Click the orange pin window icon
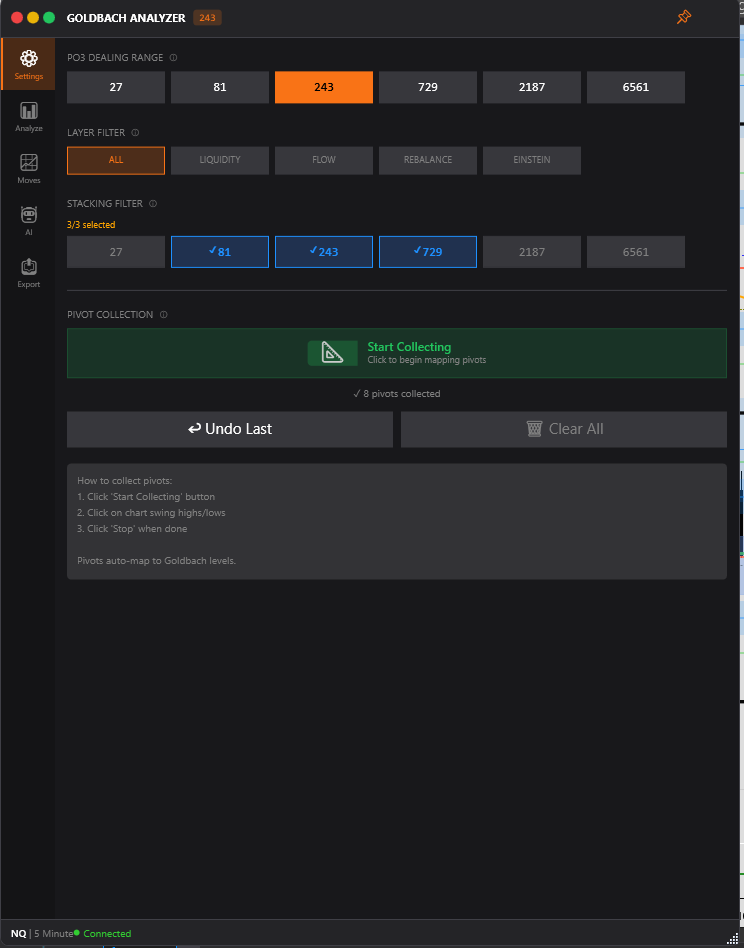 click(x=684, y=17)
